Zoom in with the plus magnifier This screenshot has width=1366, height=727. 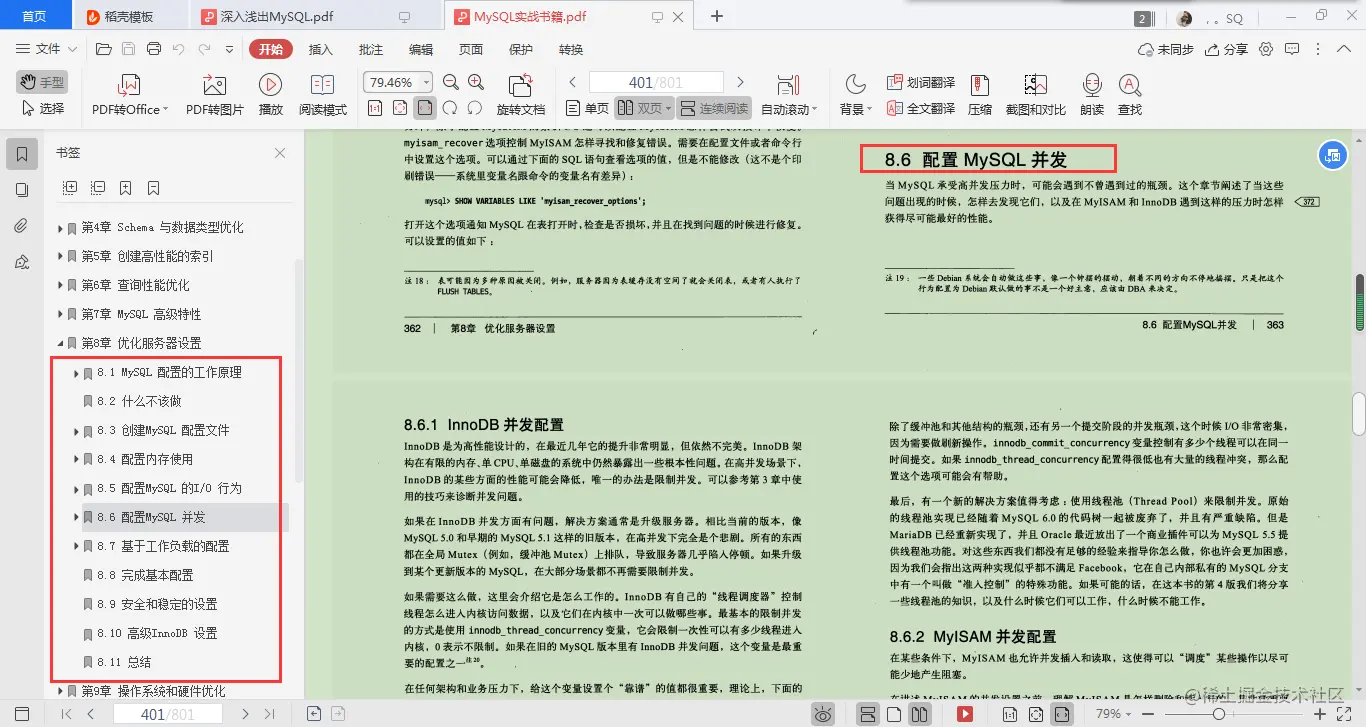click(476, 83)
